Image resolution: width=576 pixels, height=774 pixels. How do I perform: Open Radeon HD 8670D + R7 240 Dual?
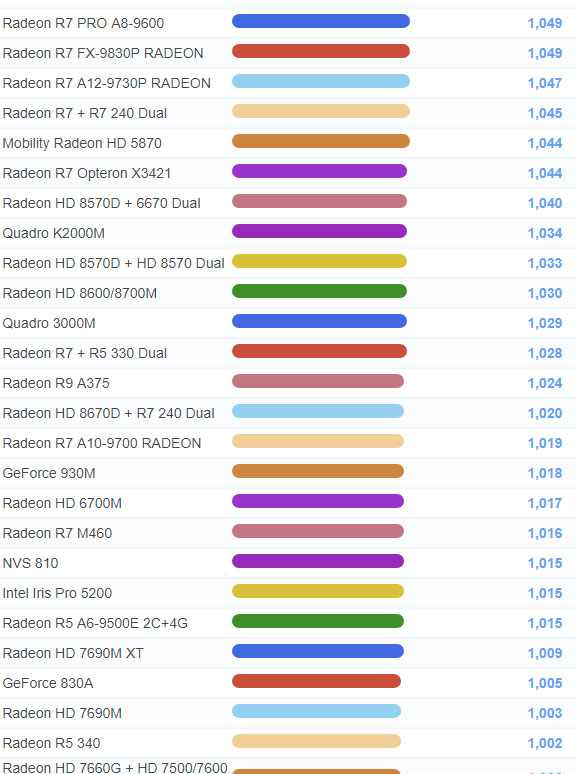pyautogui.click(x=108, y=413)
